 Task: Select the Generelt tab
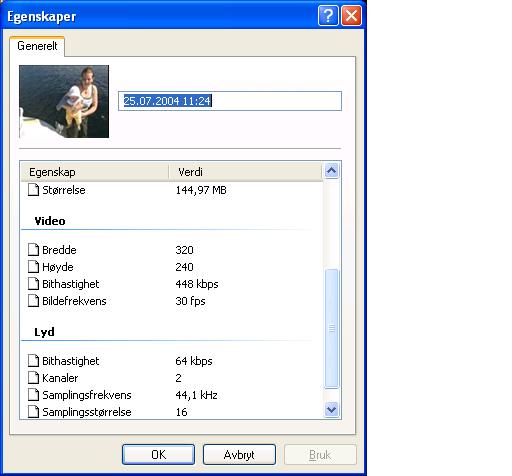(x=37, y=46)
